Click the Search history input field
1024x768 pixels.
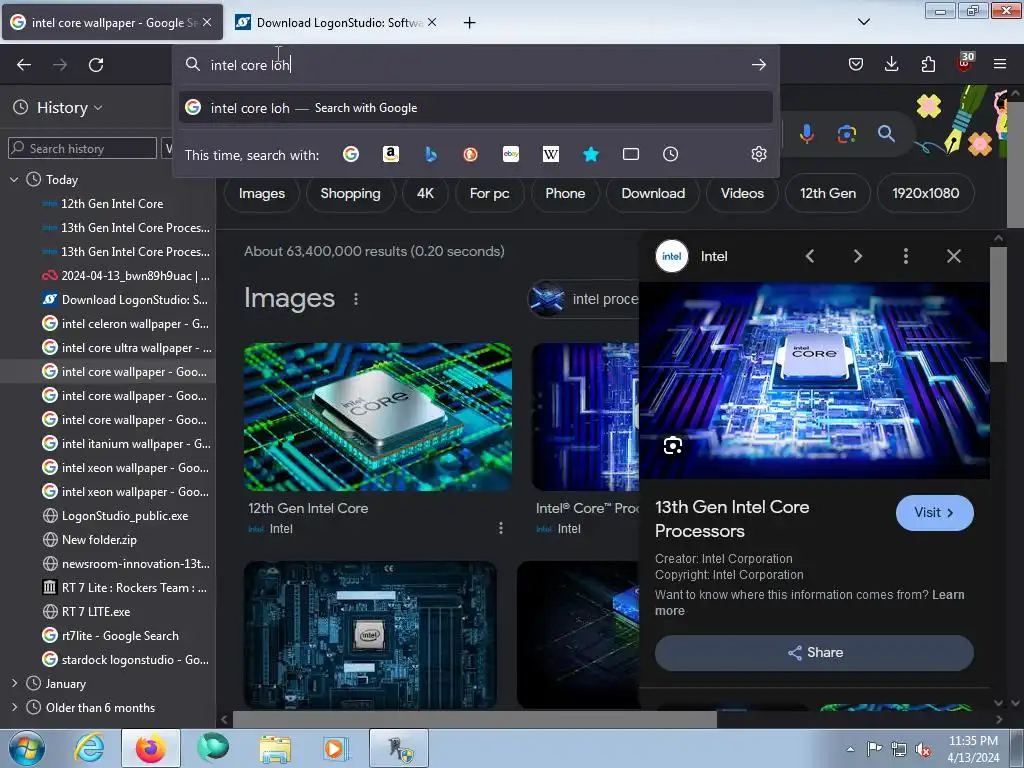82,148
